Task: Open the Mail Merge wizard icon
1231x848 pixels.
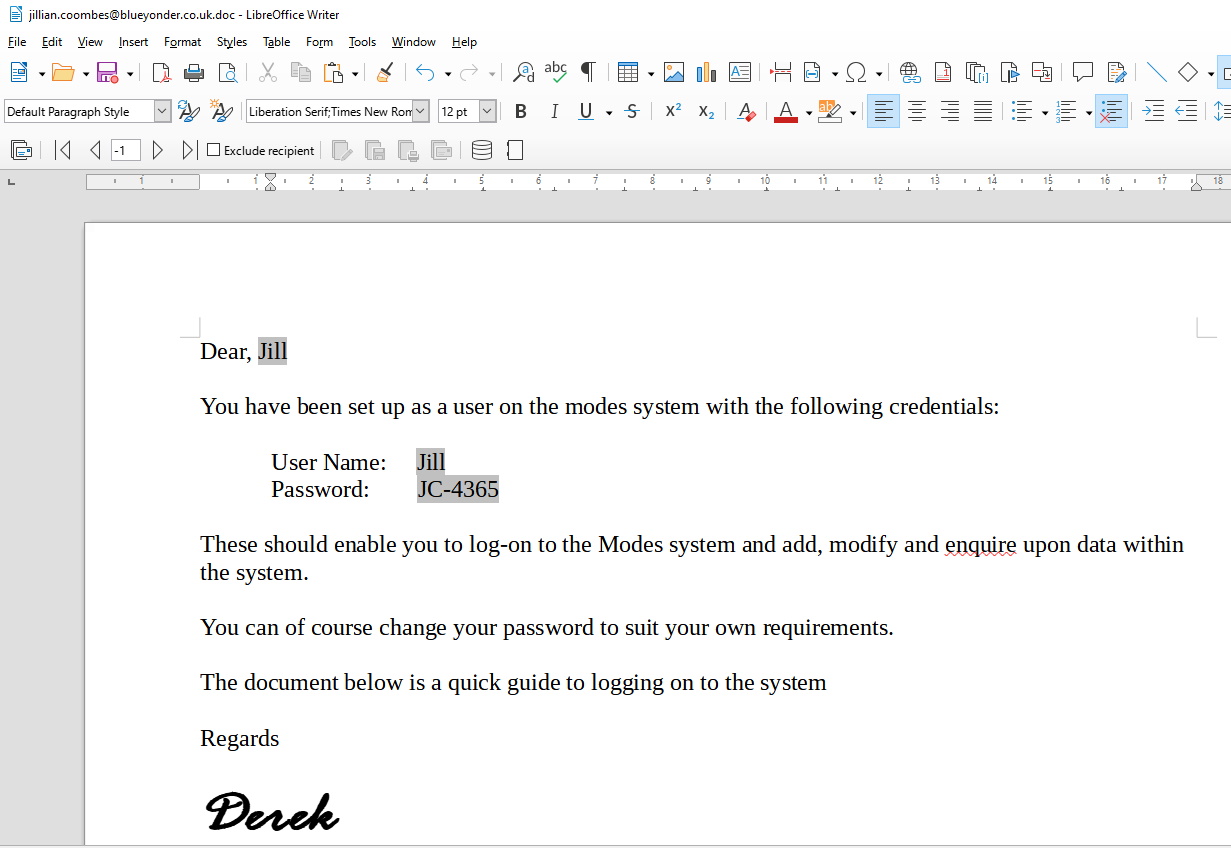Action: (x=21, y=151)
